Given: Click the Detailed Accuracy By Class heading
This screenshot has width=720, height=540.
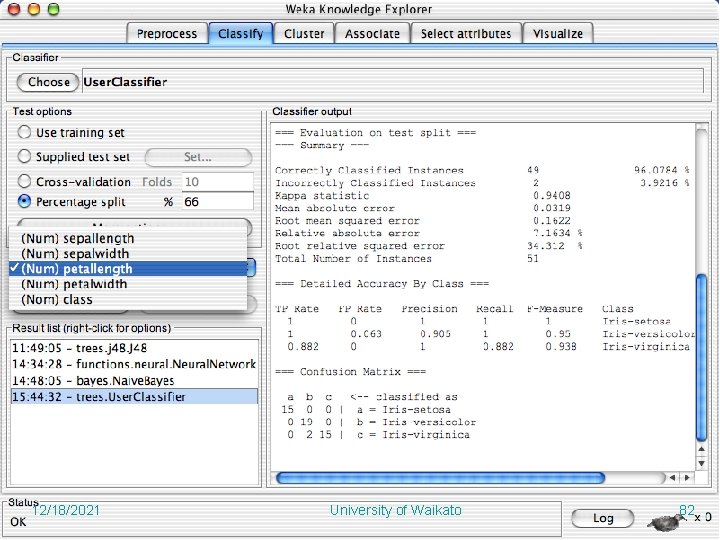Looking at the screenshot, I should click(382, 284).
